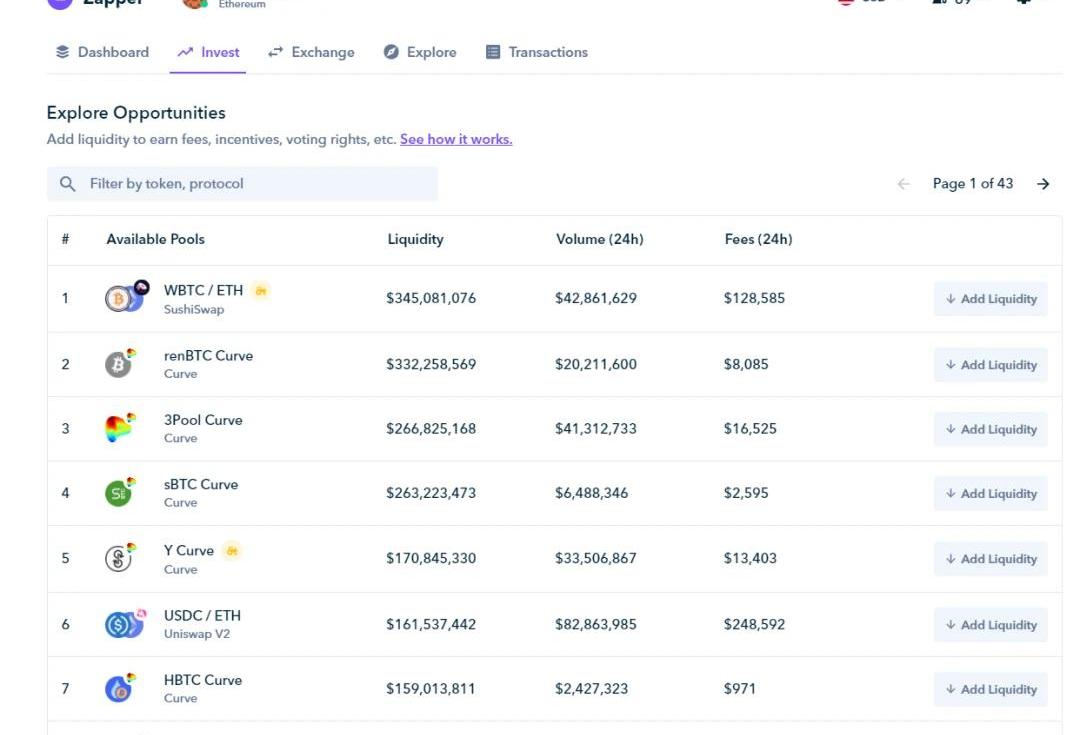
Task: Click the HBTC Curve pool icon
Action: point(119,689)
